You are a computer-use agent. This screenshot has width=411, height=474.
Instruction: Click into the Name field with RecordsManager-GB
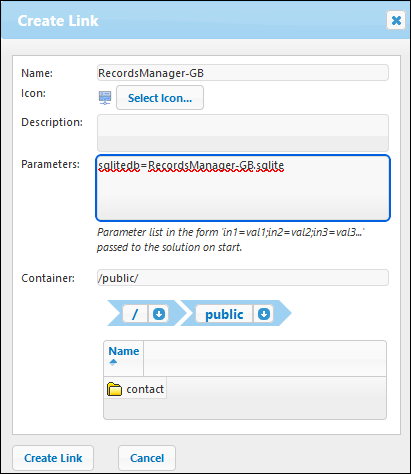[243, 73]
